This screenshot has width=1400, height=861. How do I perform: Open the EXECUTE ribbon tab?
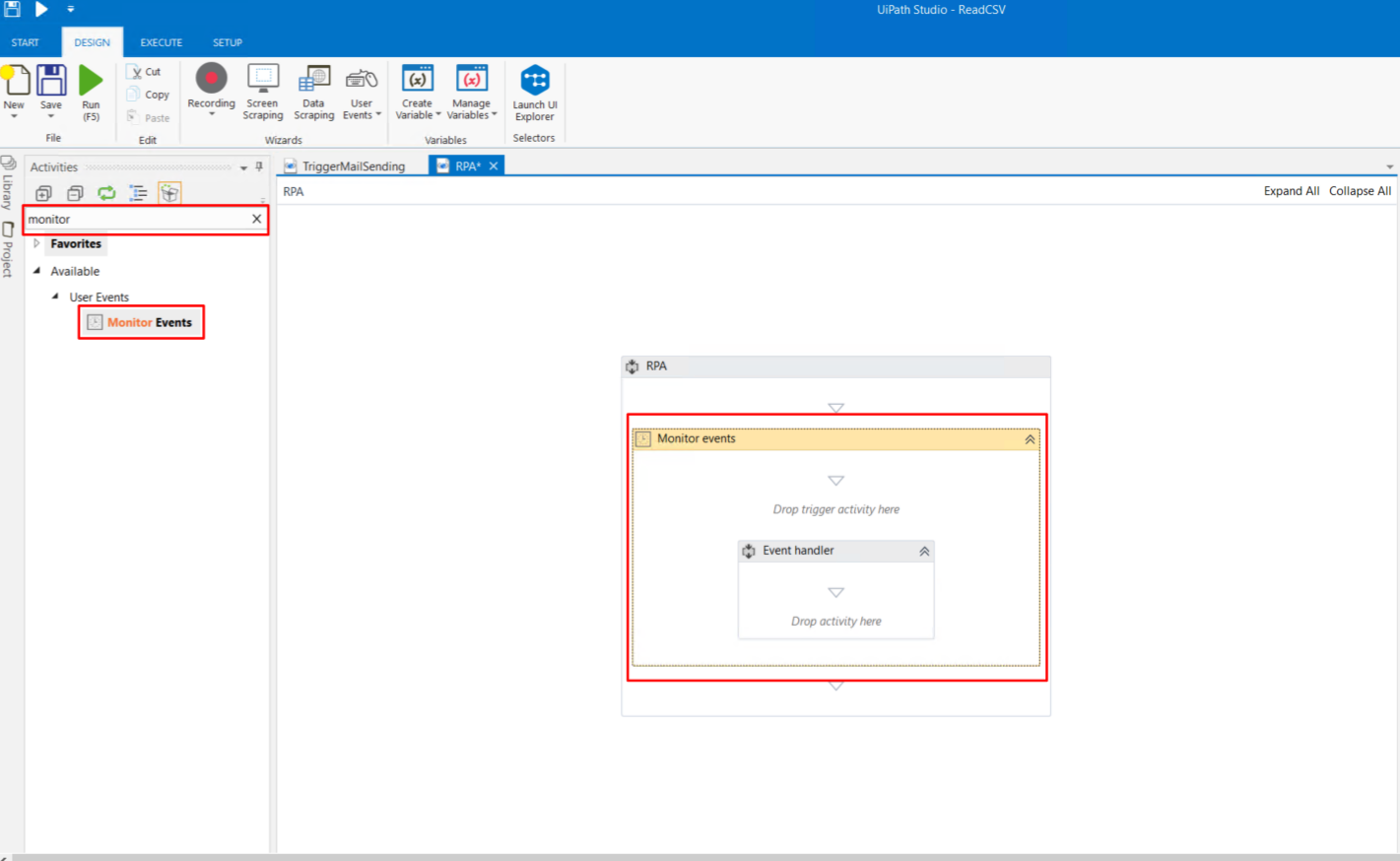(x=161, y=42)
